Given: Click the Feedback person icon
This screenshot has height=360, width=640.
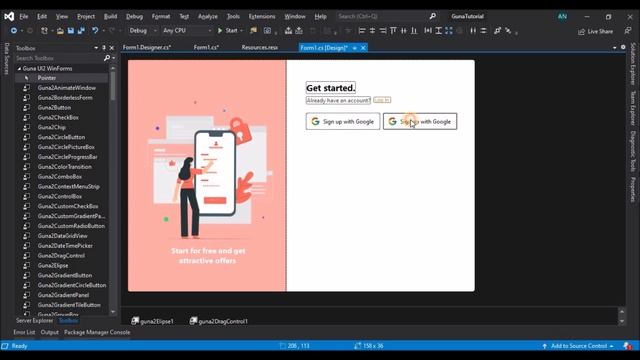Looking at the screenshot, I should coord(628,31).
